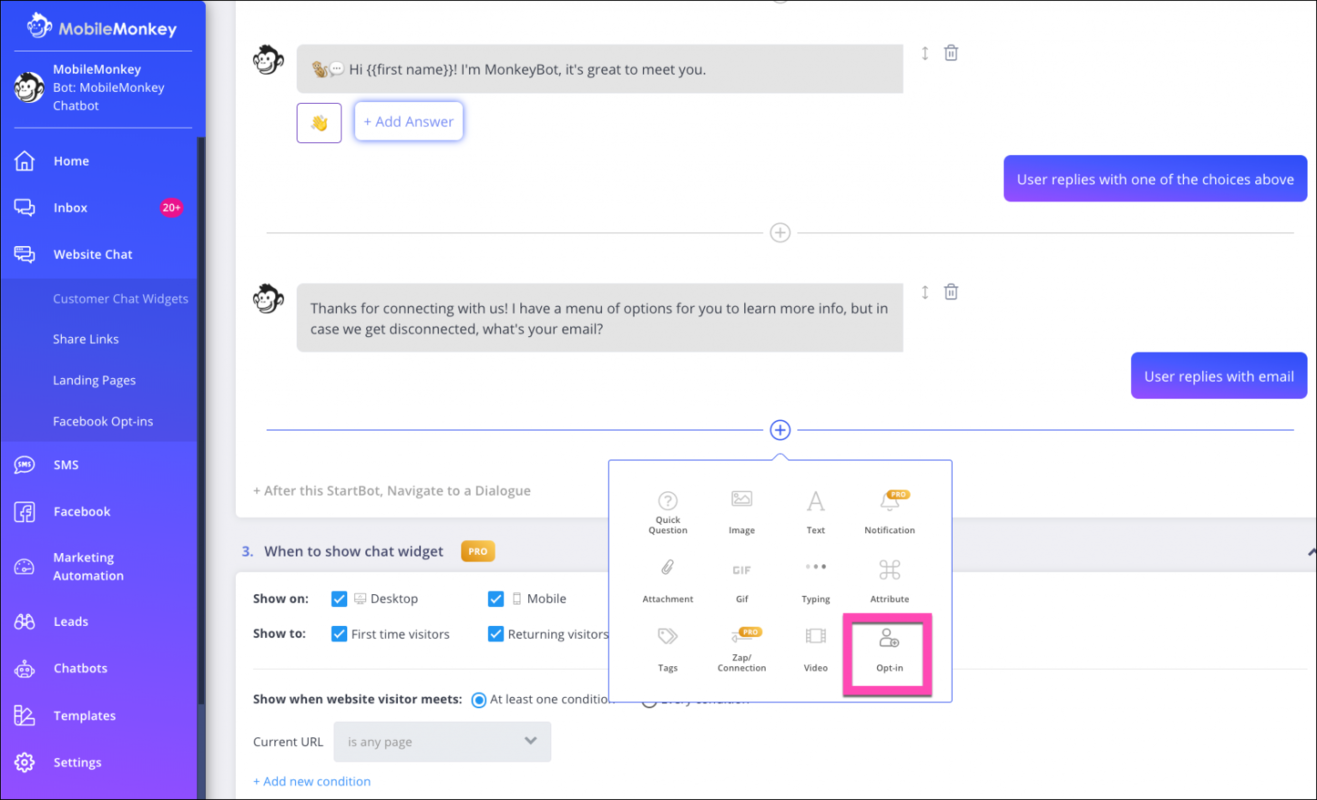Screen dimensions: 1317x800
Task: Edit the email request message text
Action: 600,318
